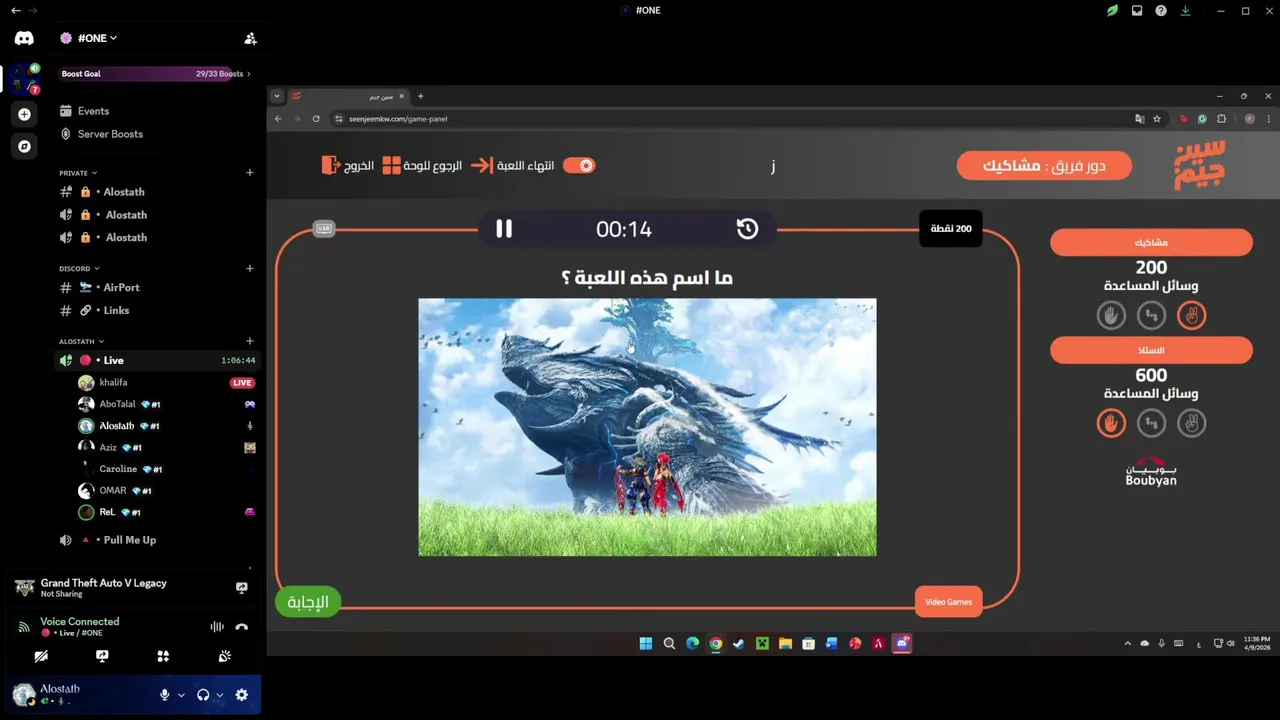Reset the question timer with the rewind icon
Screen dimensions: 1280x720
747,229
